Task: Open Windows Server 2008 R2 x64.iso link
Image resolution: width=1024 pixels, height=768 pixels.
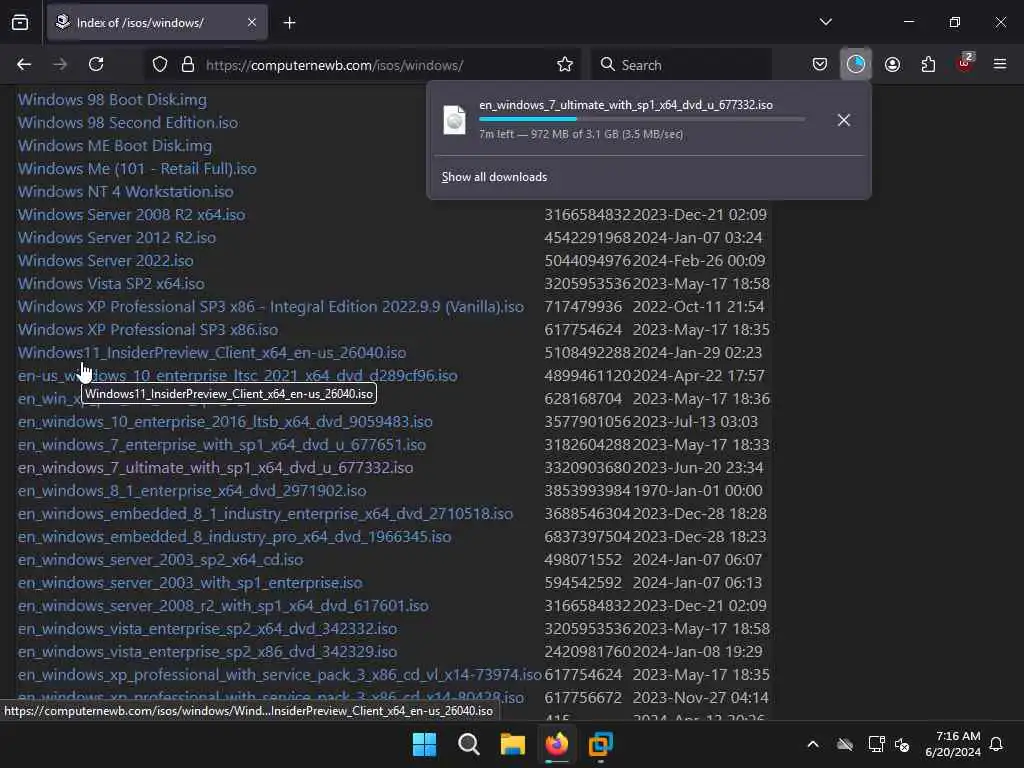Action: [x=131, y=215]
